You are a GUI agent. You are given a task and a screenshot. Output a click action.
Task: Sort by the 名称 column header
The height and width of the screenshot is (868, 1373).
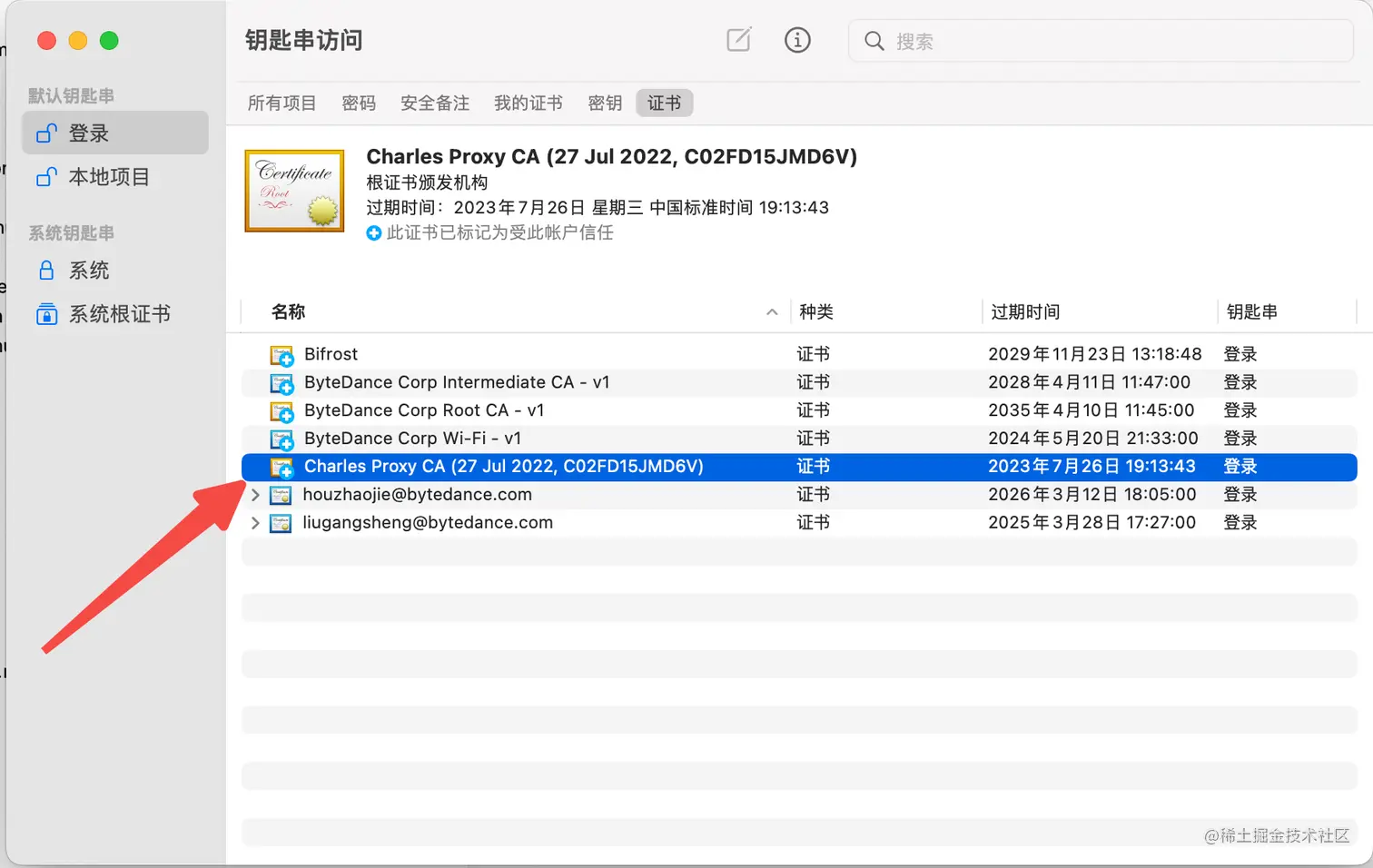[288, 311]
